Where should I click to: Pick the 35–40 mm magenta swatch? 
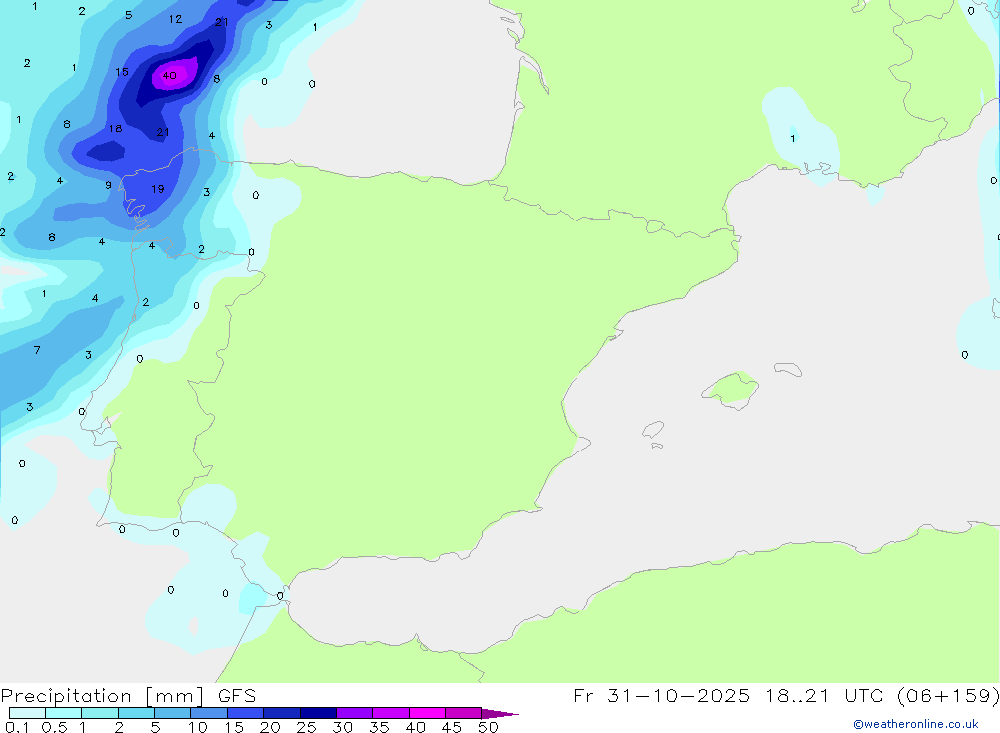[x=391, y=713]
